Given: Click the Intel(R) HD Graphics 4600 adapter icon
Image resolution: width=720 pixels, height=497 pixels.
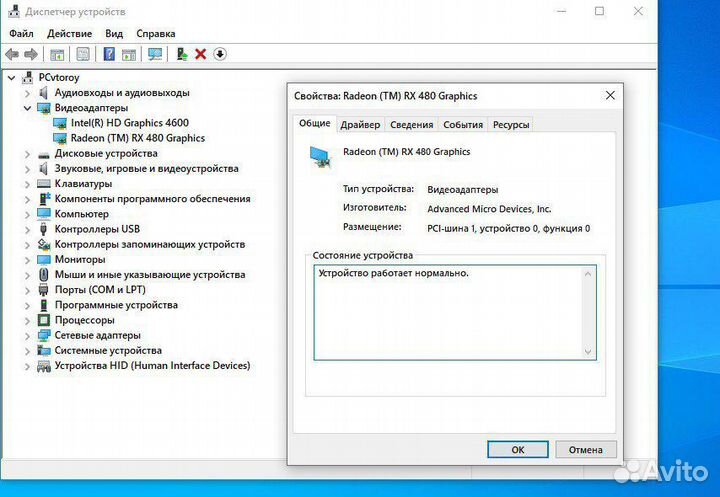Looking at the screenshot, I should click(60, 123).
